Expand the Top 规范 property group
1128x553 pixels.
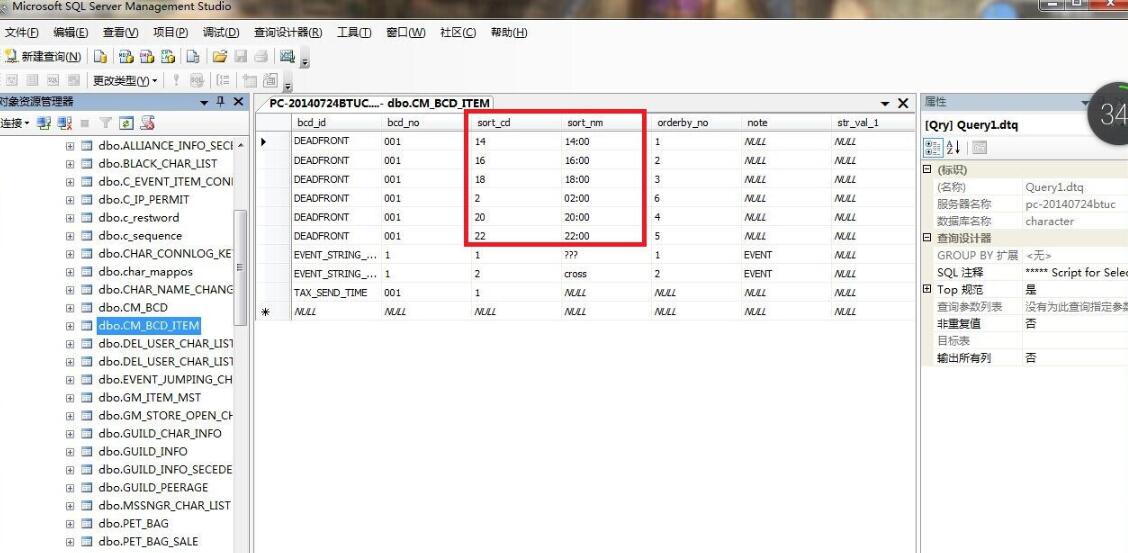(x=926, y=289)
